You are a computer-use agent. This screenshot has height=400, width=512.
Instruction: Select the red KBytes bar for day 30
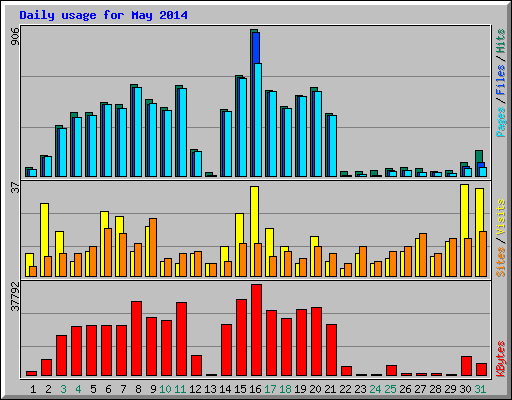(466, 366)
